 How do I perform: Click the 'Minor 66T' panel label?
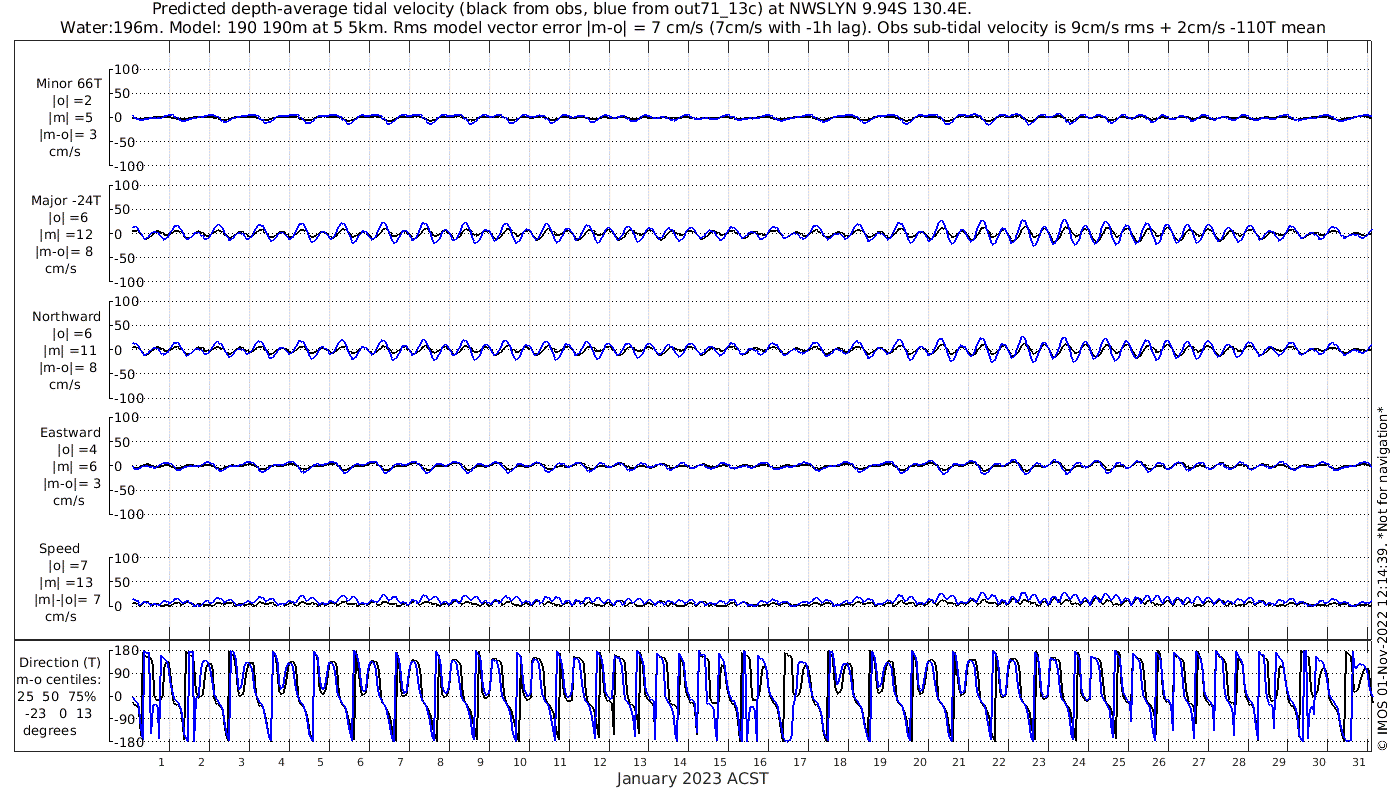(x=68, y=84)
